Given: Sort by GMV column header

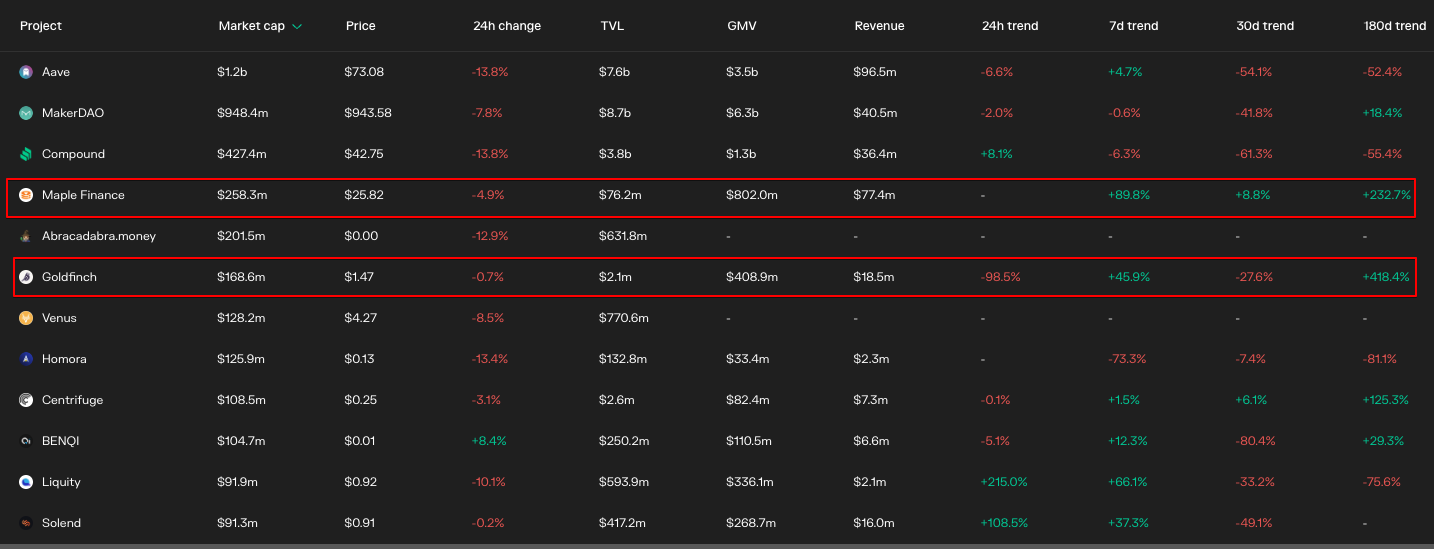Looking at the screenshot, I should click(x=742, y=26).
